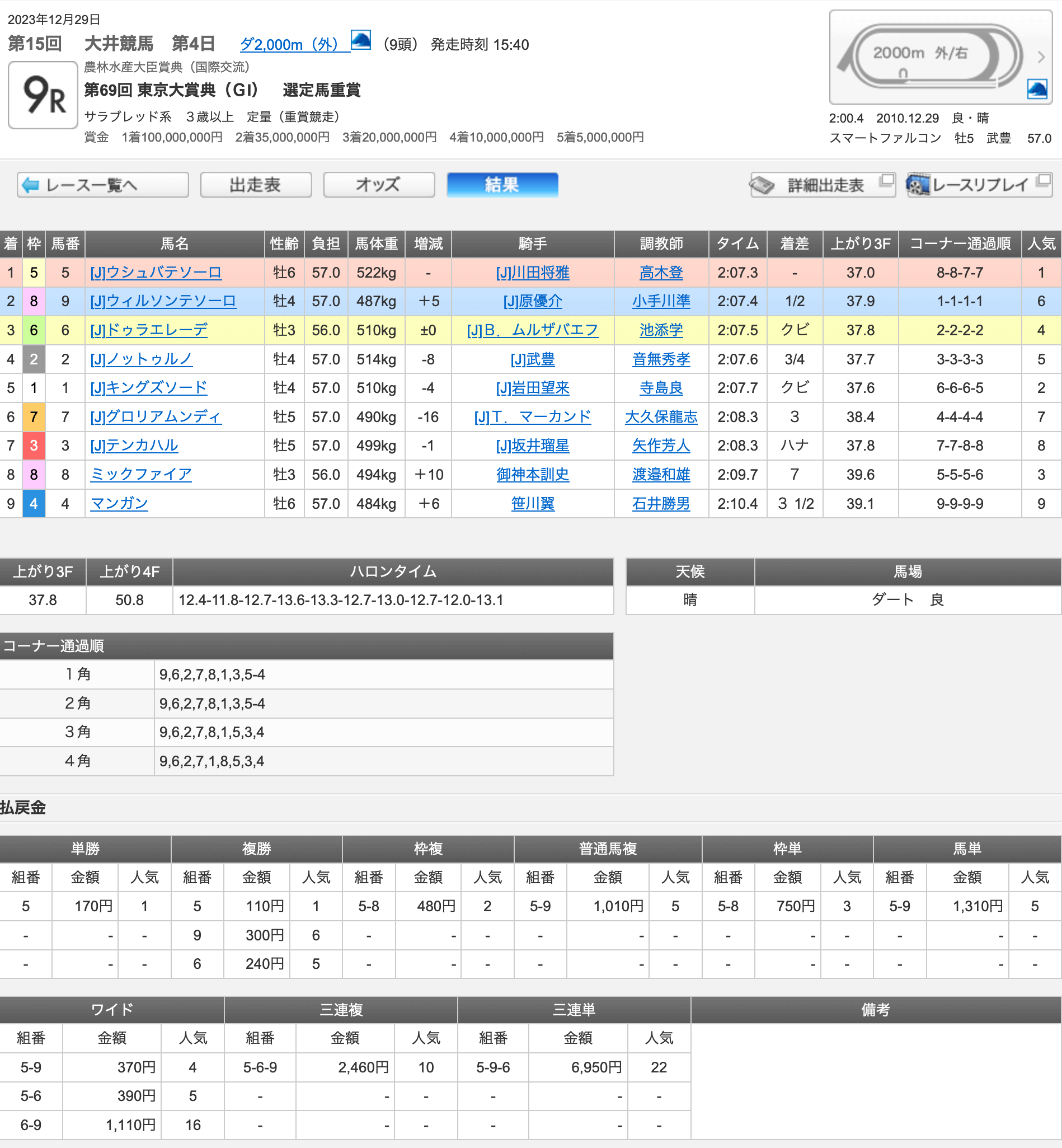Click the ワイド 6-9 payout 1,110円
This screenshot has height=1148, width=1062.
point(130,1125)
